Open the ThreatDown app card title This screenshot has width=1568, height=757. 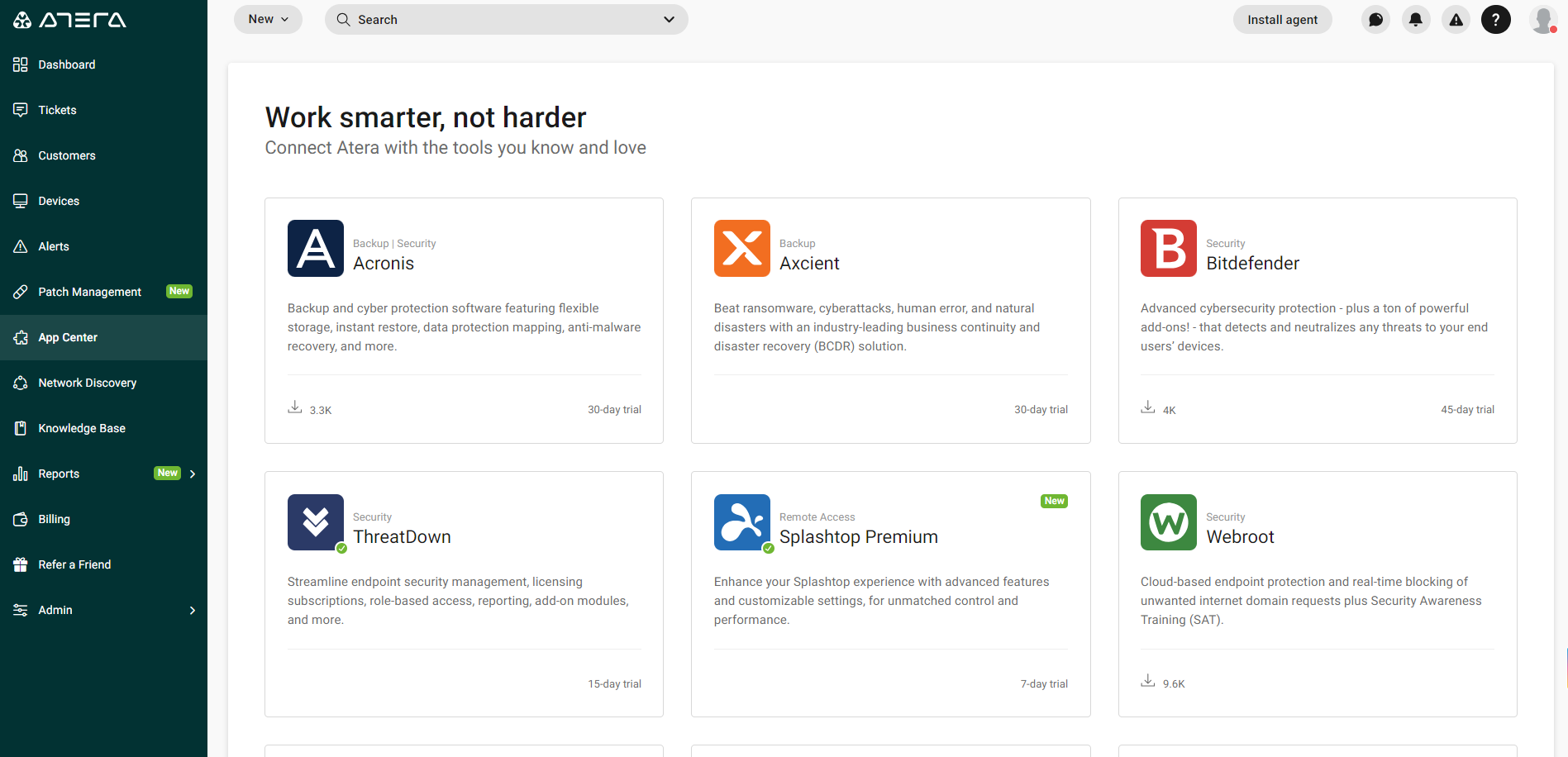[402, 537]
